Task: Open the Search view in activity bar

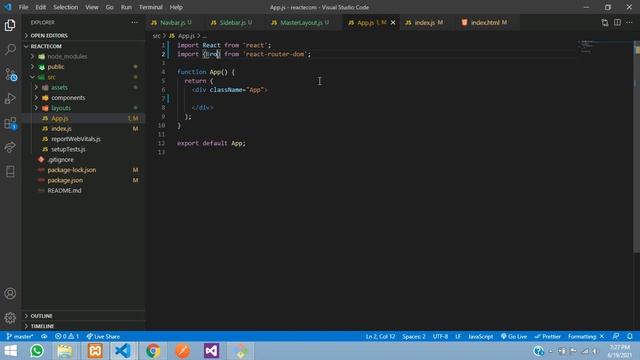Action: (10, 49)
